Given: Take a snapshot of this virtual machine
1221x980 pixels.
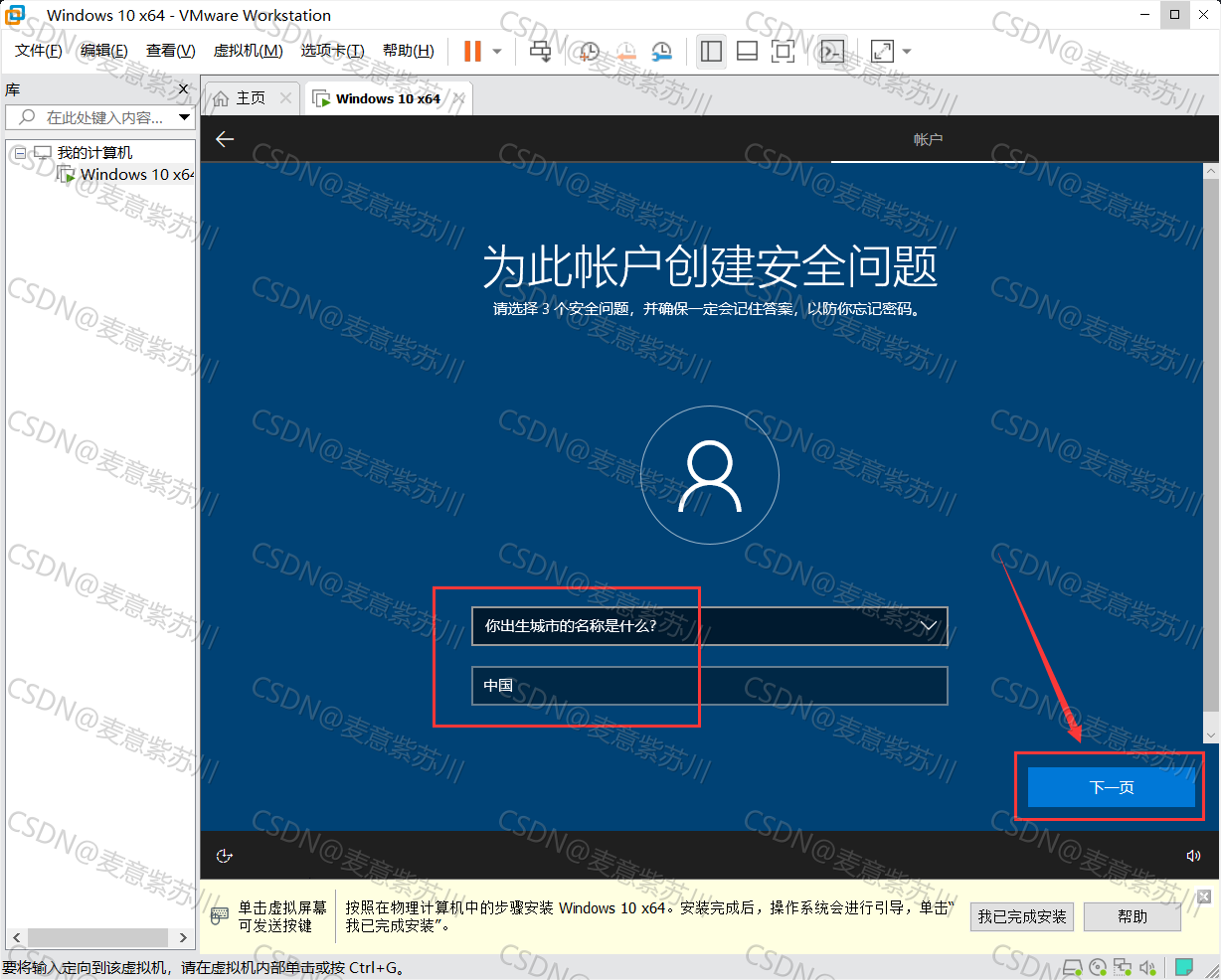Looking at the screenshot, I should (590, 51).
